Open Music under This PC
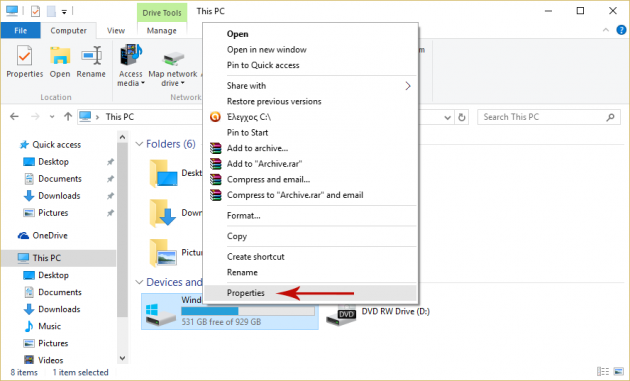Viewport: 630px width, 381px height. 49,326
